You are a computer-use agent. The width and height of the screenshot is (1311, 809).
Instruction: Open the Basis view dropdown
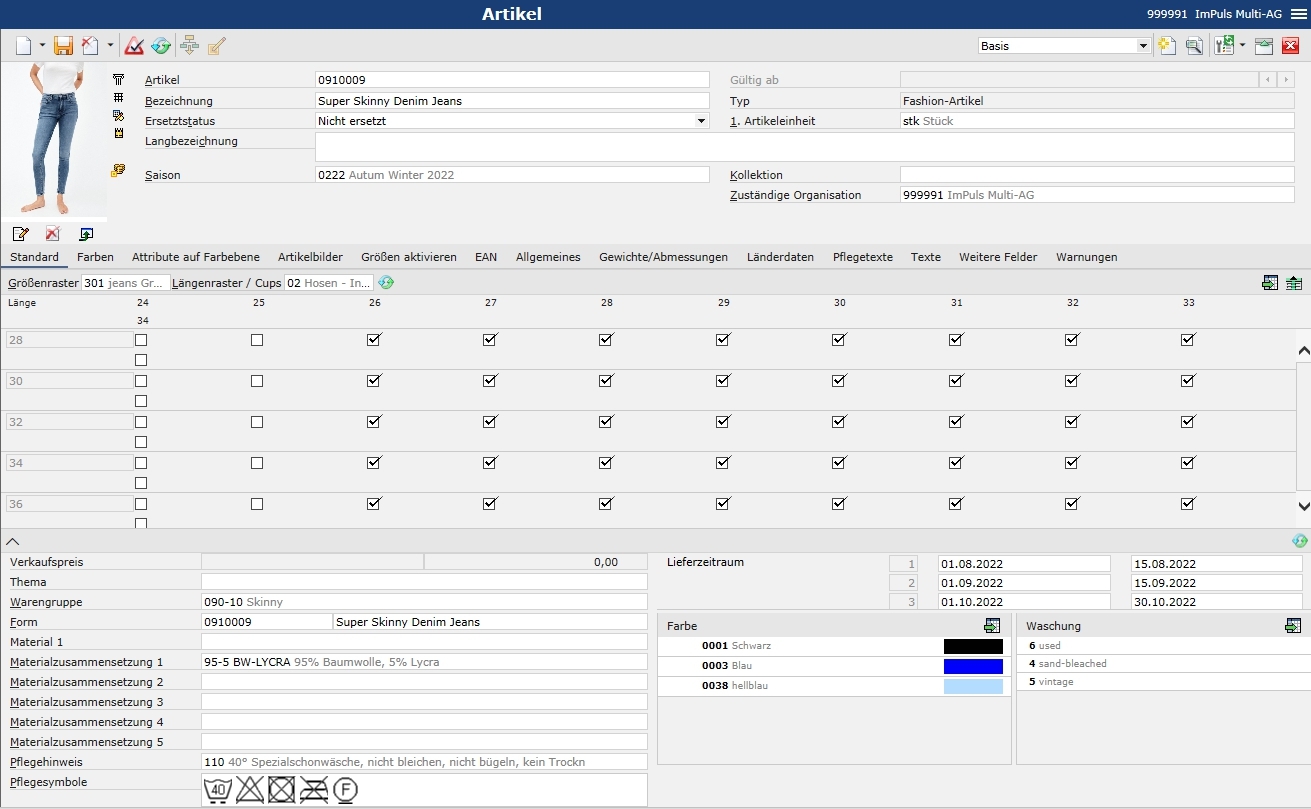[1144, 46]
